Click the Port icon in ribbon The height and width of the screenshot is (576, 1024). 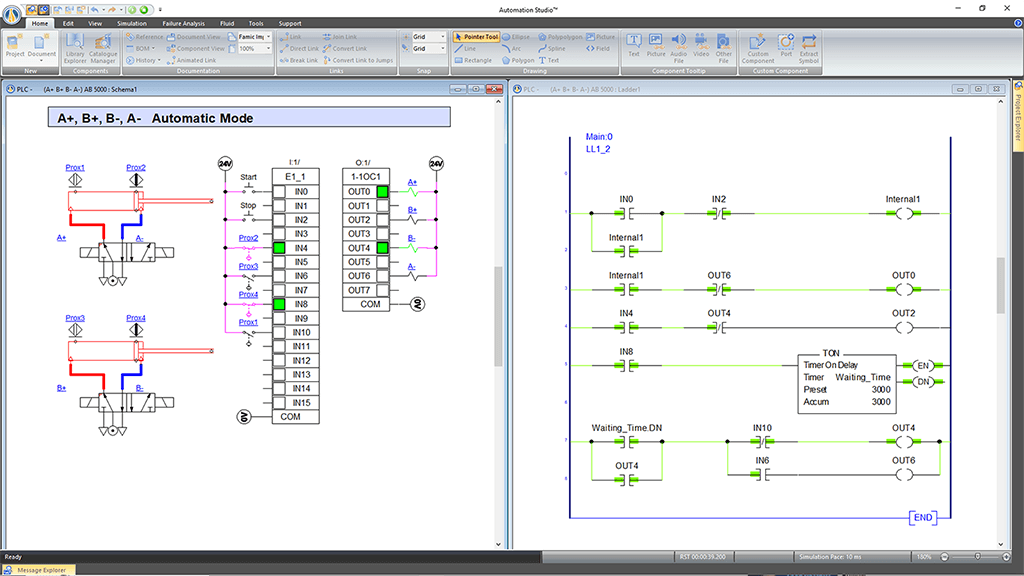785,46
